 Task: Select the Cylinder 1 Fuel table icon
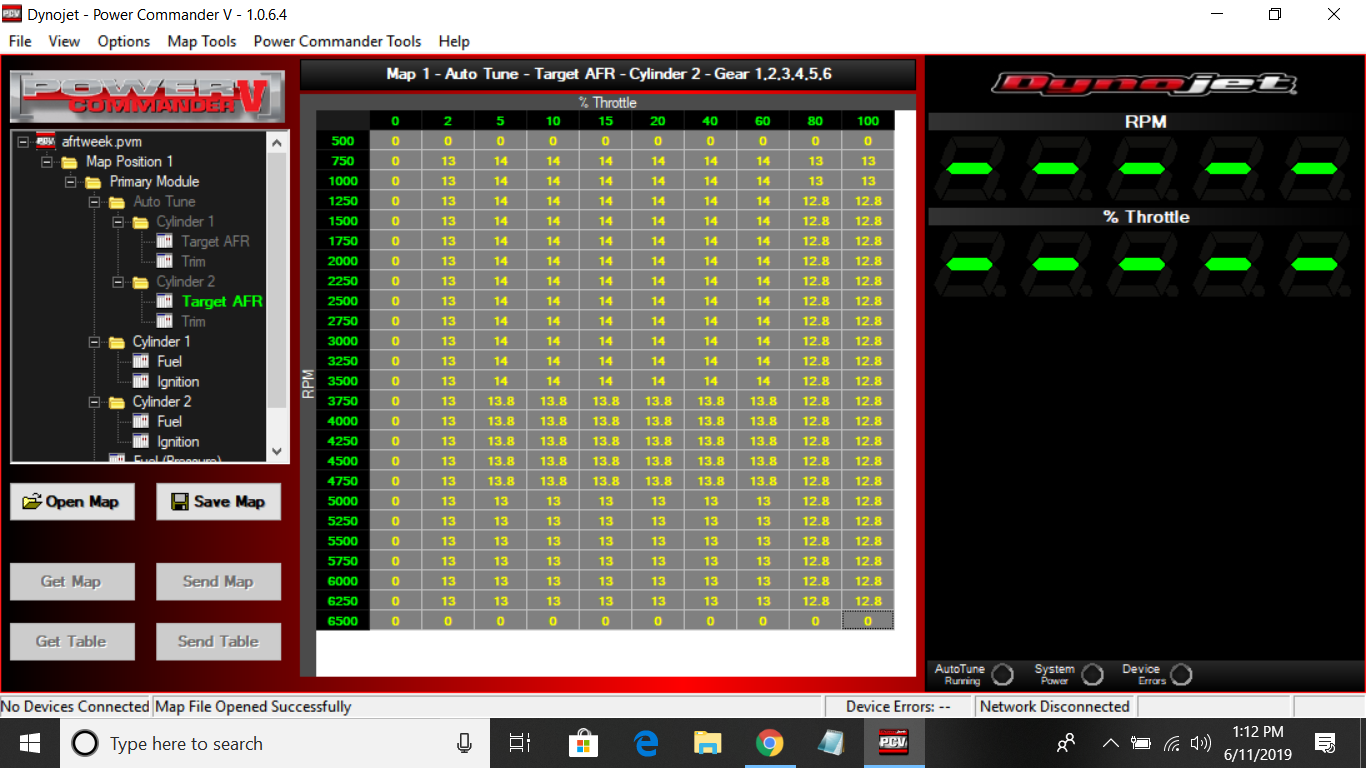pos(141,361)
